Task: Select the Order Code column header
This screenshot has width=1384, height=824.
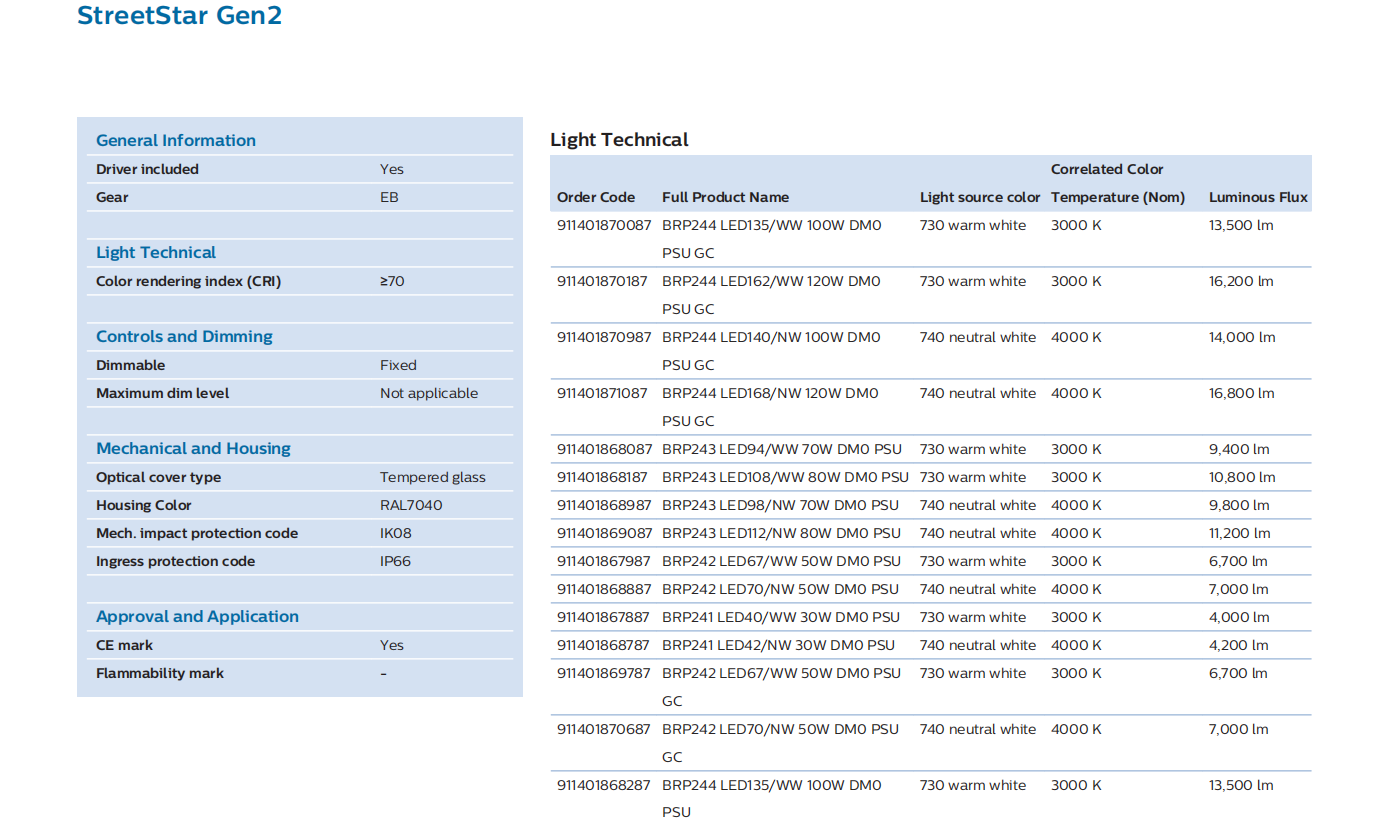Action: pos(596,197)
